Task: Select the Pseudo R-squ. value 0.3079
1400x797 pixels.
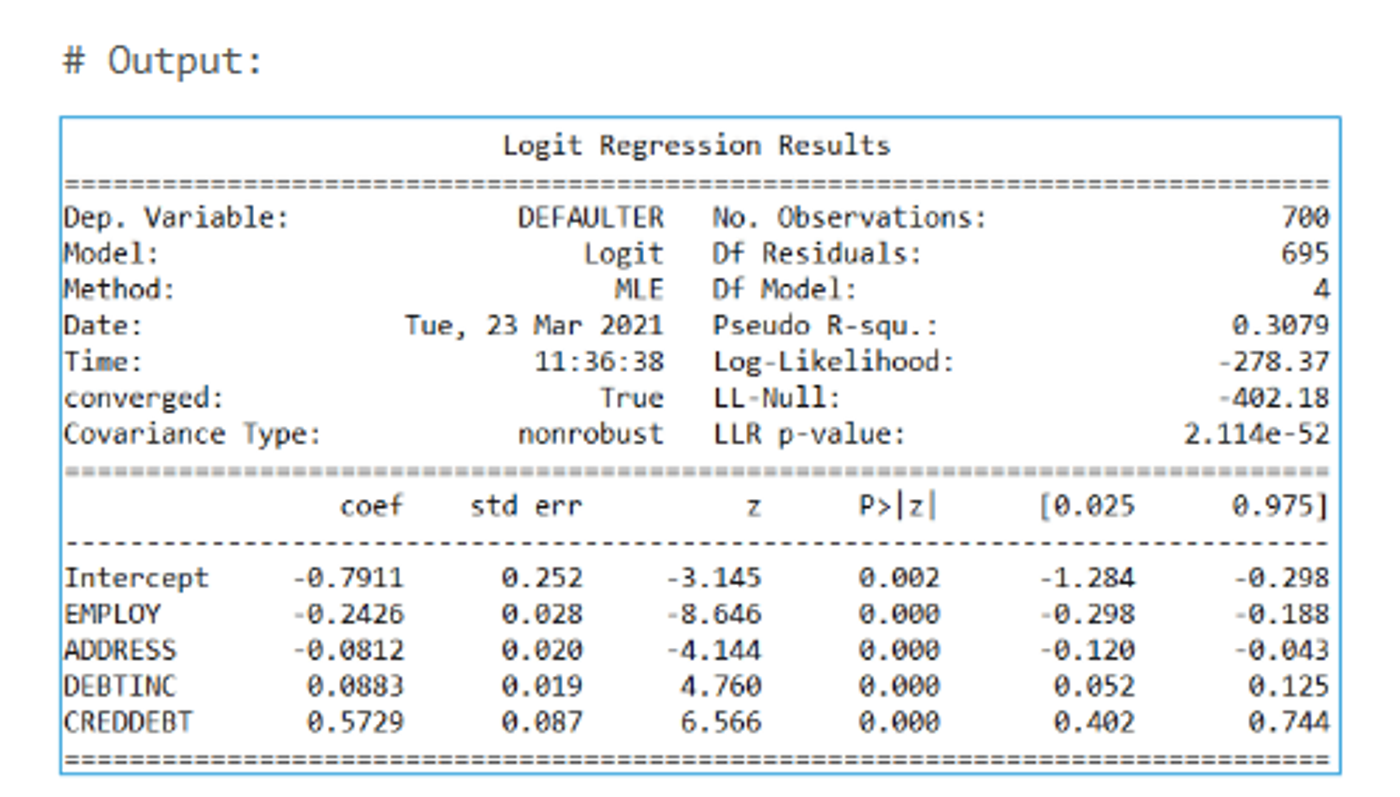Action: coord(1281,325)
